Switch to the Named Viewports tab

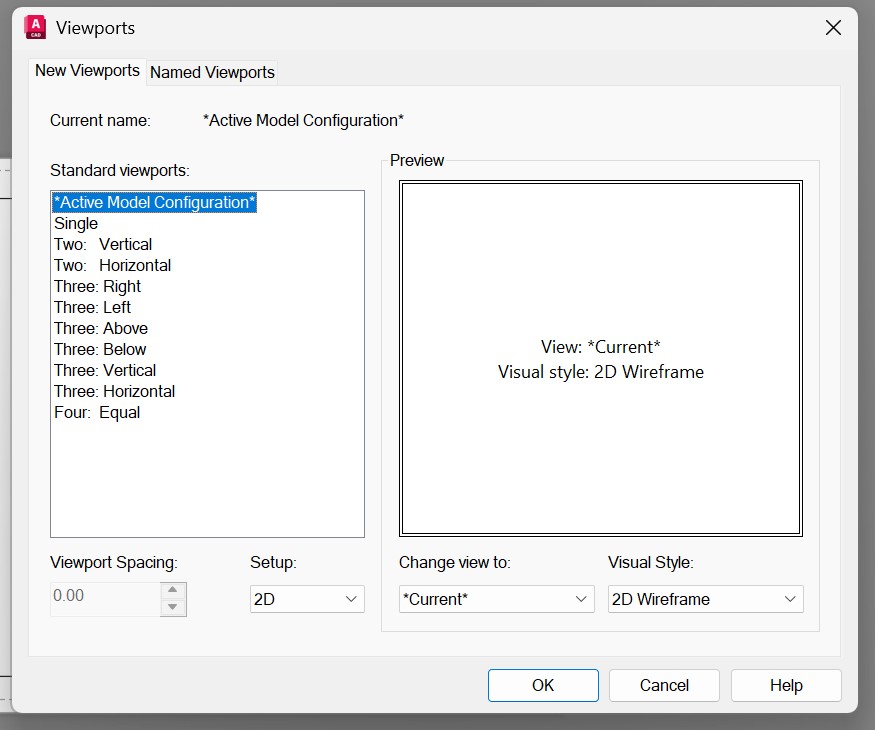pyautogui.click(x=212, y=73)
